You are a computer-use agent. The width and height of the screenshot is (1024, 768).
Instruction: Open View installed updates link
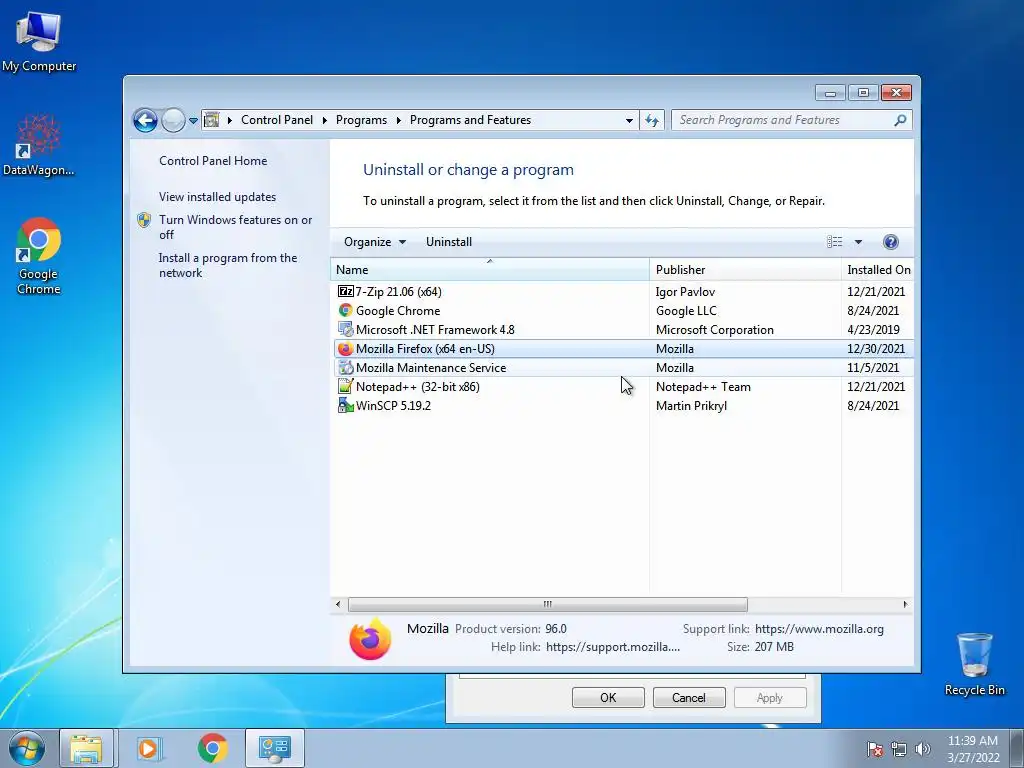click(217, 197)
